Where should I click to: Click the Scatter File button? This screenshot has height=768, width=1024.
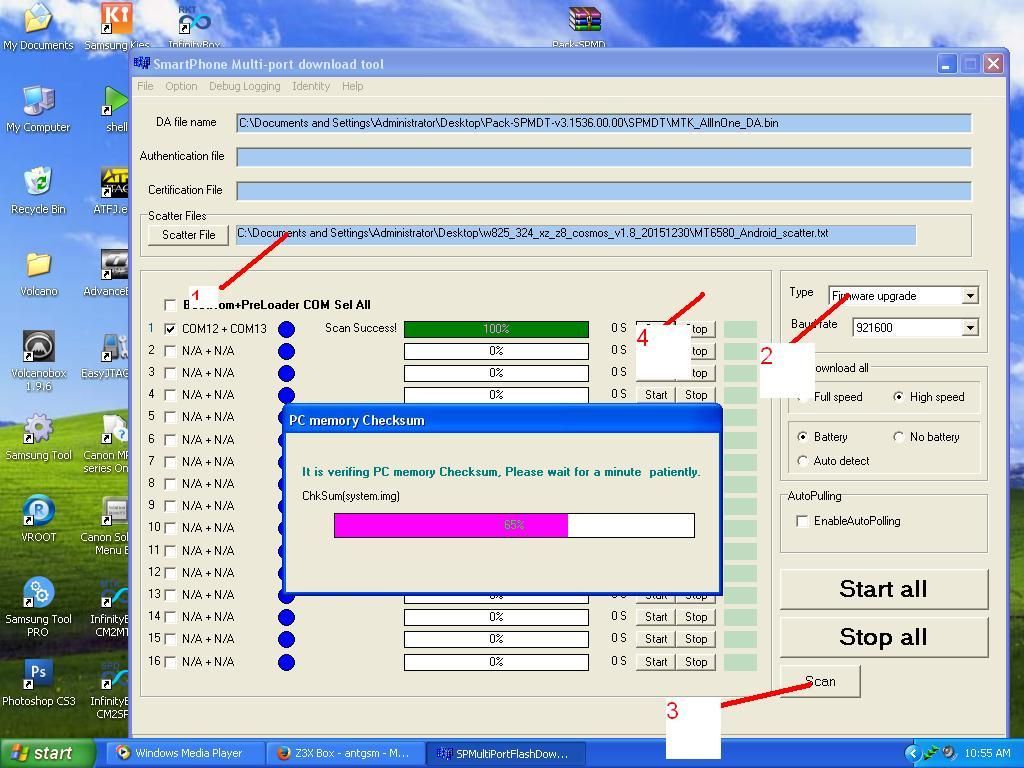188,235
